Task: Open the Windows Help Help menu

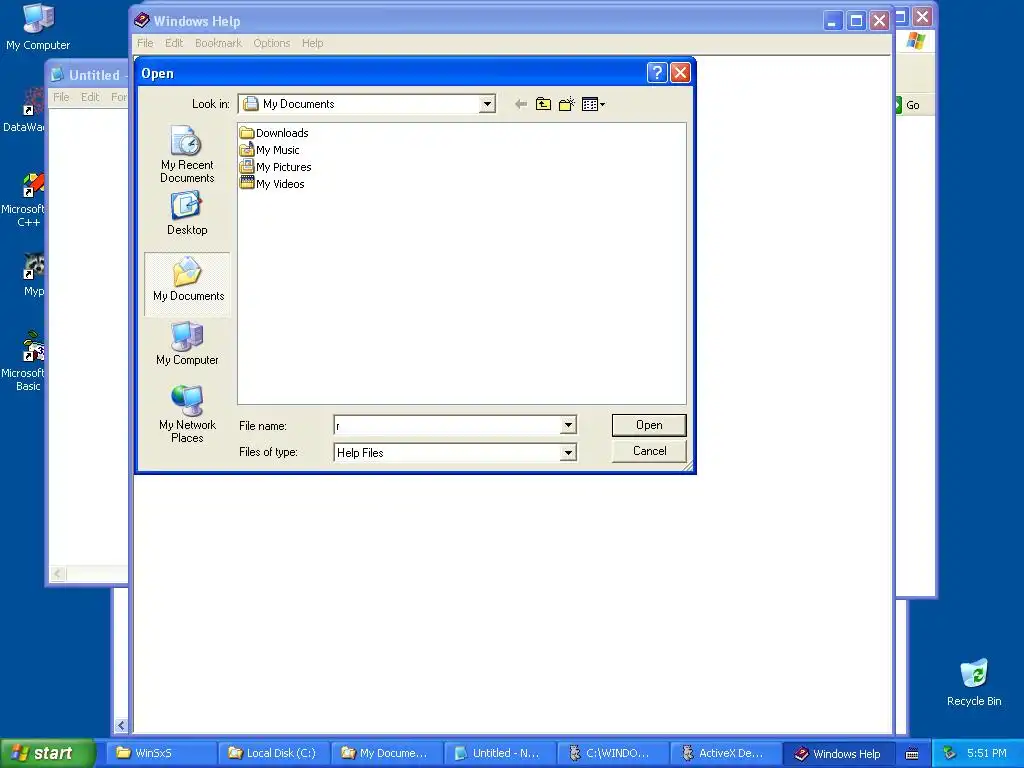Action: (x=312, y=43)
